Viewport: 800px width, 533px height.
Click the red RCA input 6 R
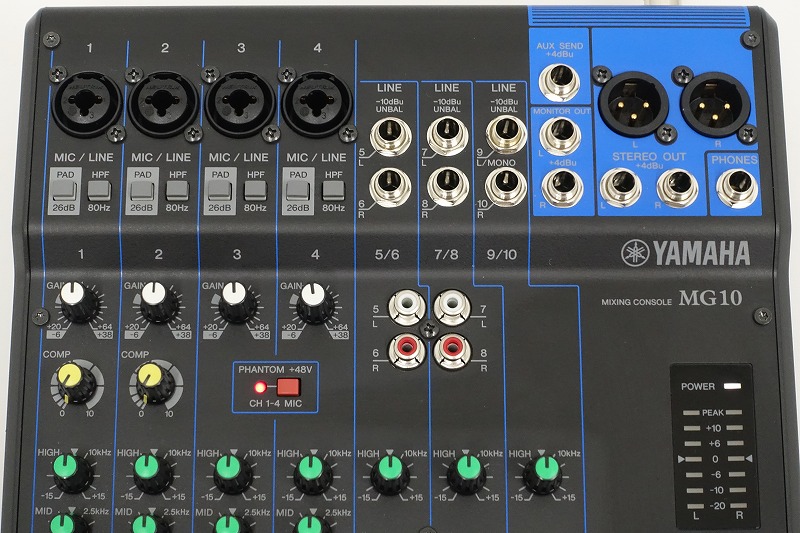pyautogui.click(x=407, y=351)
